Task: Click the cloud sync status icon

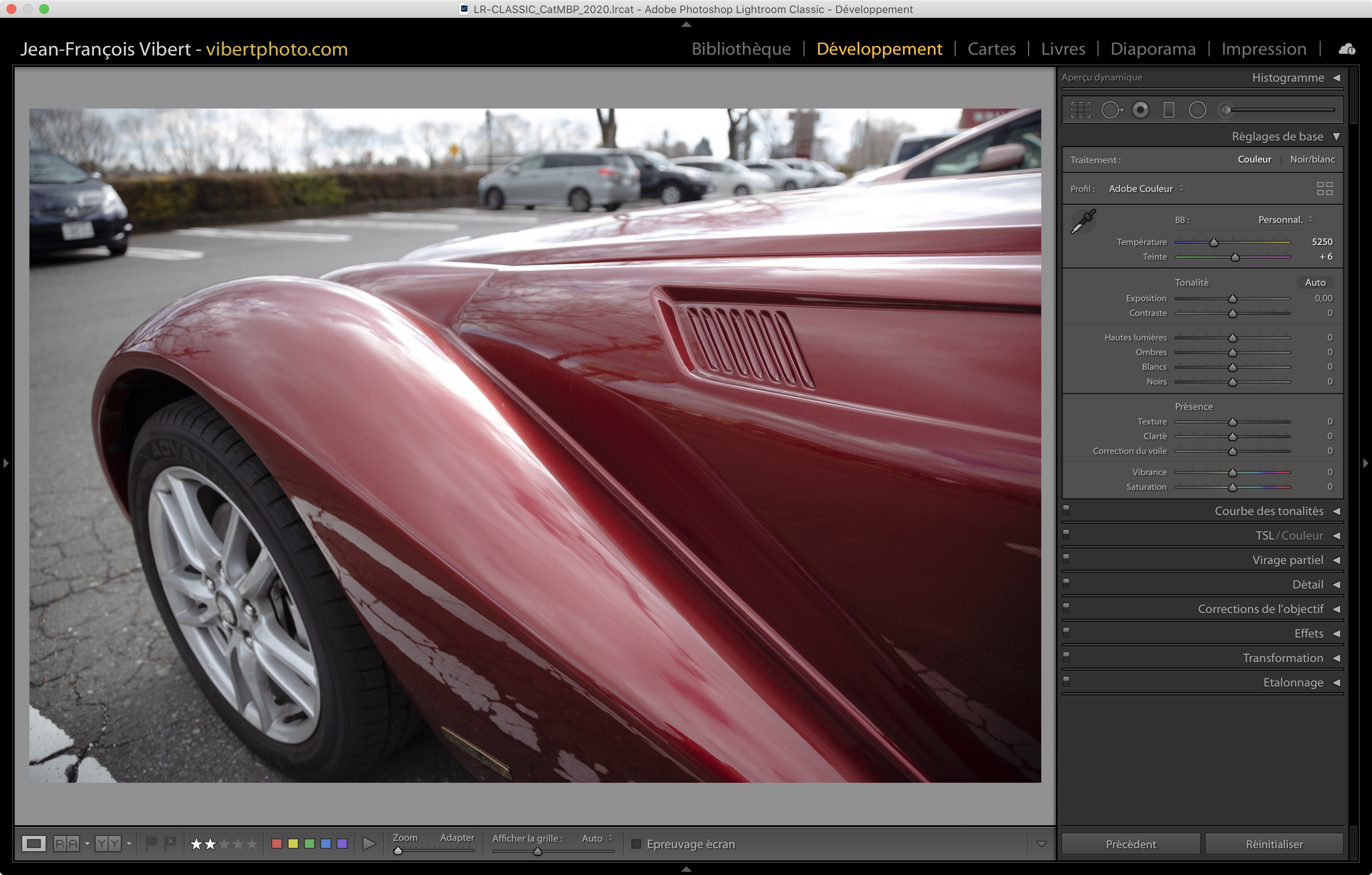Action: click(1347, 49)
